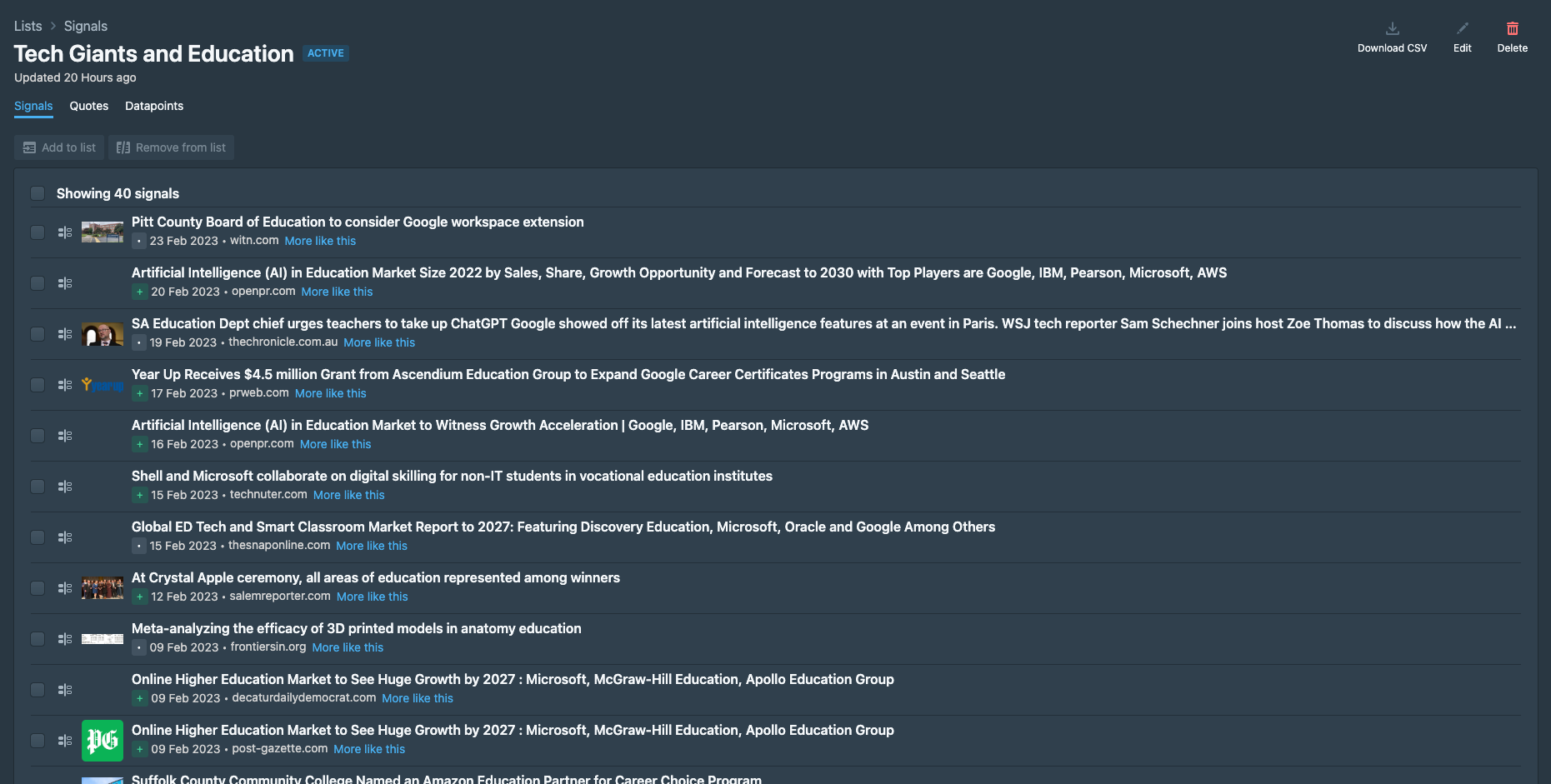Click the Add to list button
This screenshot has height=784, width=1551.
tap(59, 147)
